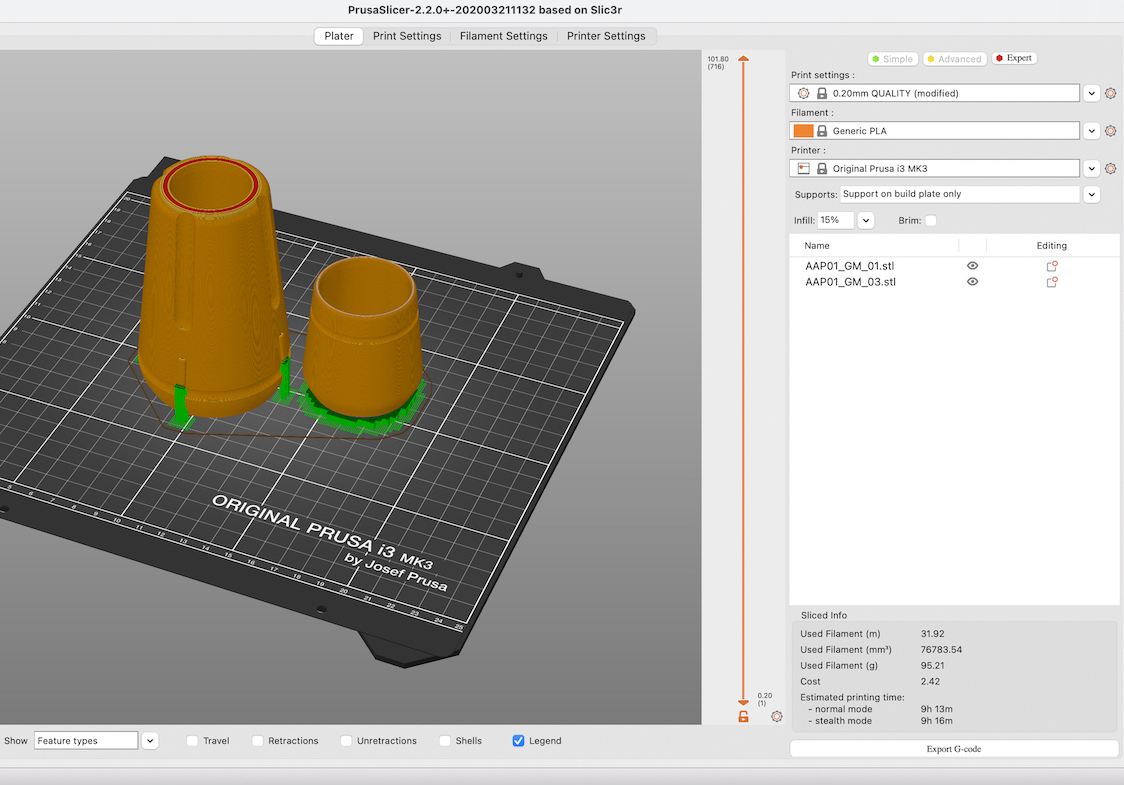This screenshot has height=785, width=1124.
Task: Open the Print Settings tab
Action: 406,36
